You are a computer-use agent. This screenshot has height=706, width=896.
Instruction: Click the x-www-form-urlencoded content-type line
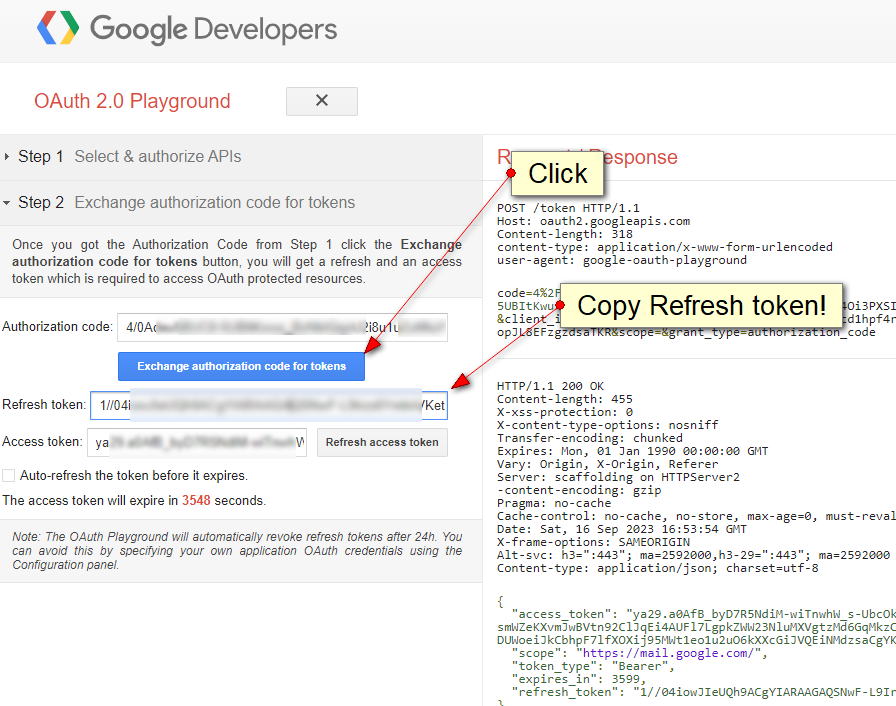tap(665, 247)
